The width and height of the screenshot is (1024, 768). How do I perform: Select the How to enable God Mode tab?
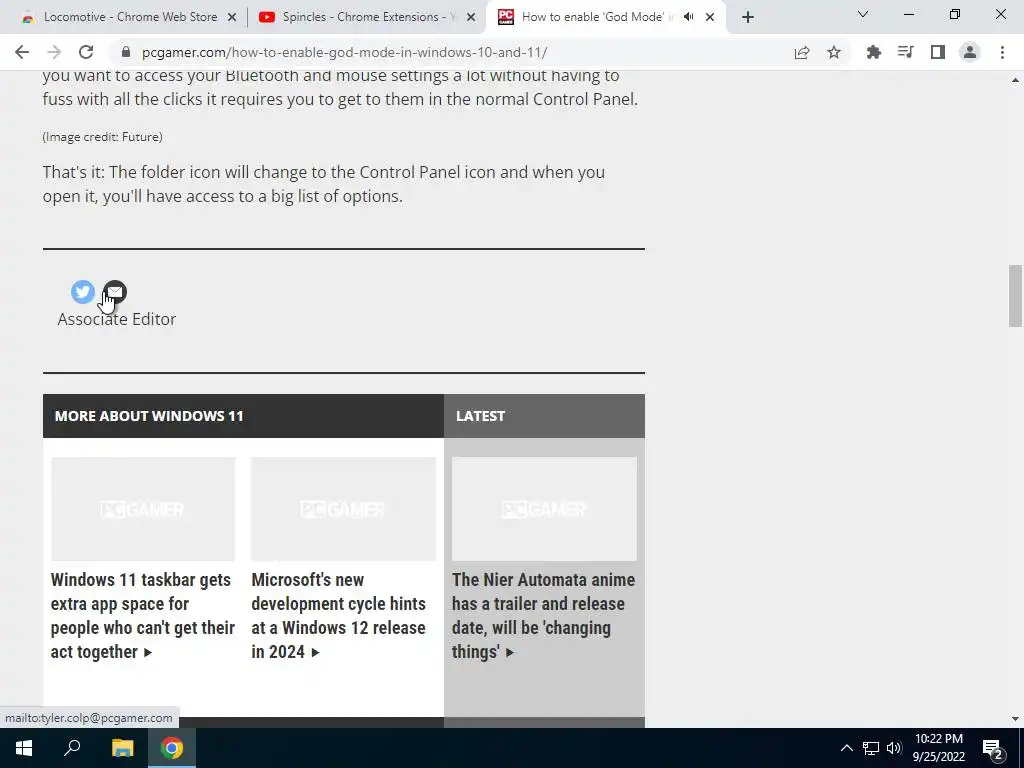[604, 17]
